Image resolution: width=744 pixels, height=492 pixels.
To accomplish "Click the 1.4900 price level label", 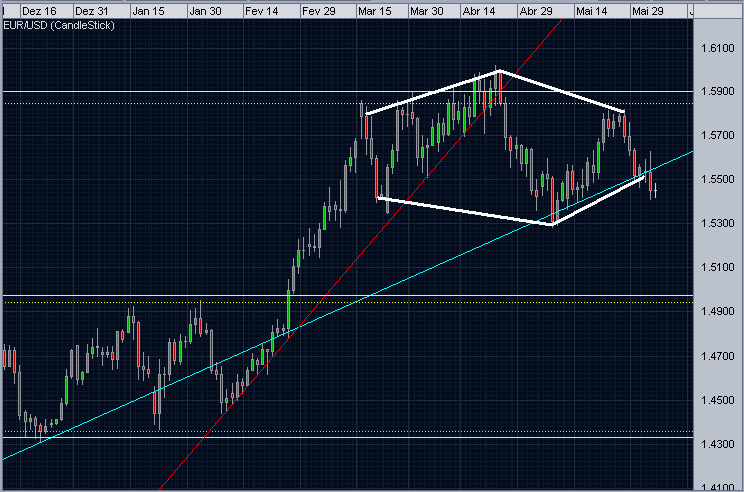I will [718, 311].
